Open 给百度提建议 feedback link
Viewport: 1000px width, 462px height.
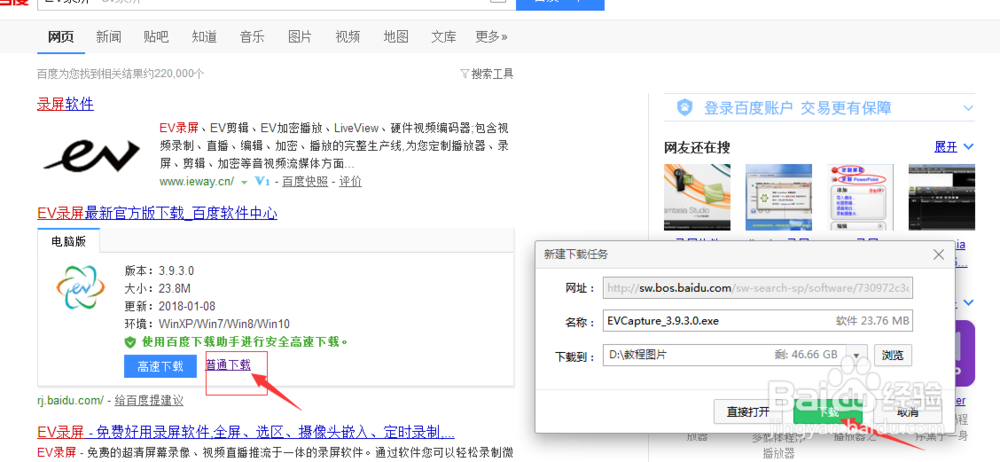pos(149,401)
